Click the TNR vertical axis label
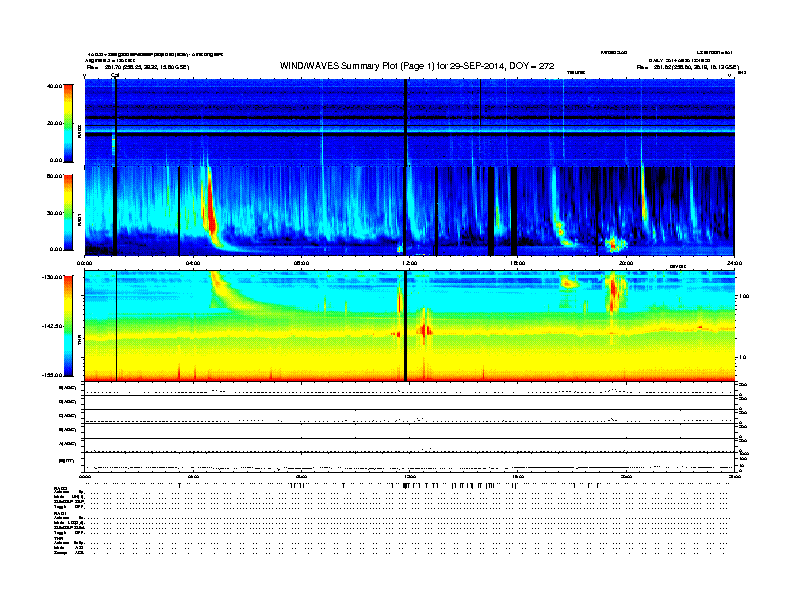The image size is (792, 612). coord(79,341)
